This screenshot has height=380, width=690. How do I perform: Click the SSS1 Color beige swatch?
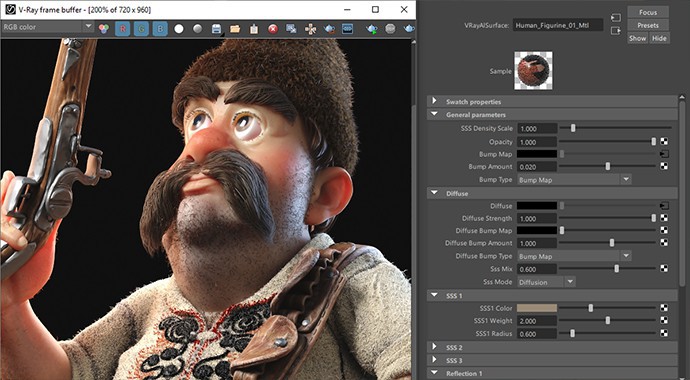tap(537, 308)
